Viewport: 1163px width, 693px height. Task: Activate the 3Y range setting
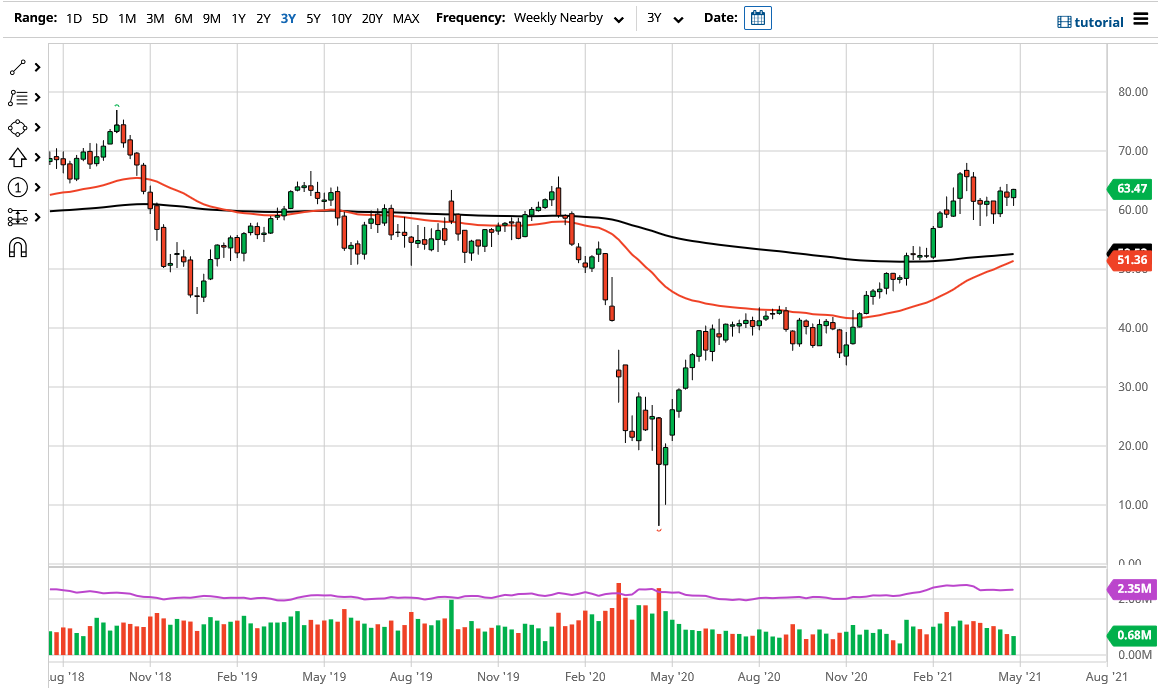[x=289, y=18]
